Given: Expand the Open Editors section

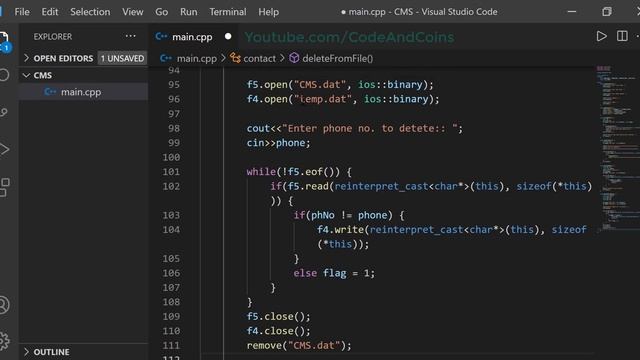Looking at the screenshot, I should (x=27, y=58).
